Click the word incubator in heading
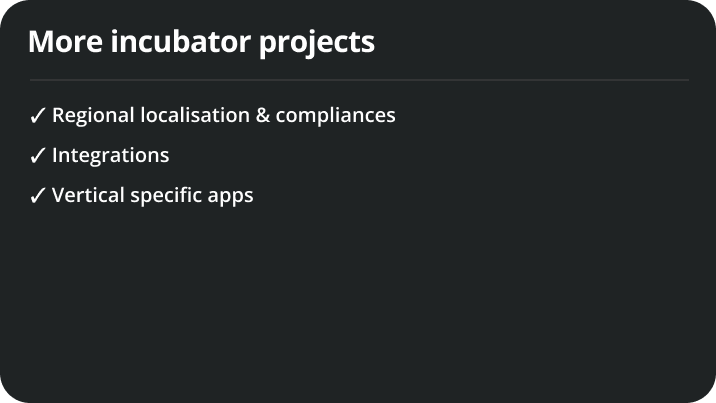 click(x=181, y=42)
